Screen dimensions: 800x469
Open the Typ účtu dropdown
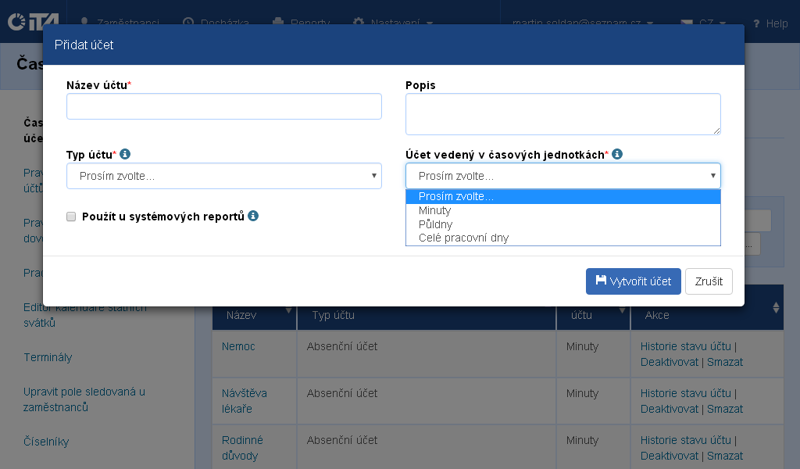tap(224, 176)
